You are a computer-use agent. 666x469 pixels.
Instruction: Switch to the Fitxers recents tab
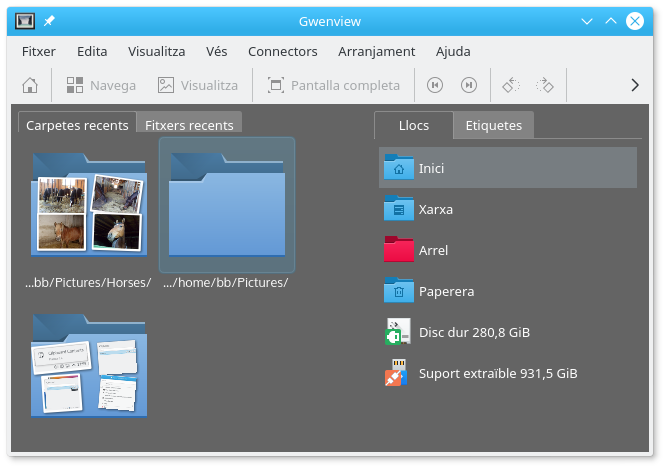tap(189, 125)
